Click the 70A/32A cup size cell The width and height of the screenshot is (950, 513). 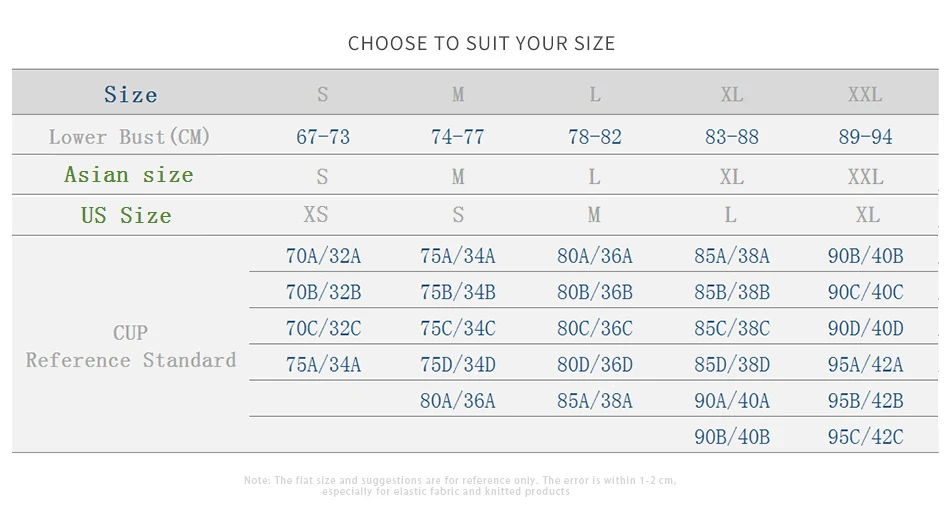pyautogui.click(x=323, y=256)
